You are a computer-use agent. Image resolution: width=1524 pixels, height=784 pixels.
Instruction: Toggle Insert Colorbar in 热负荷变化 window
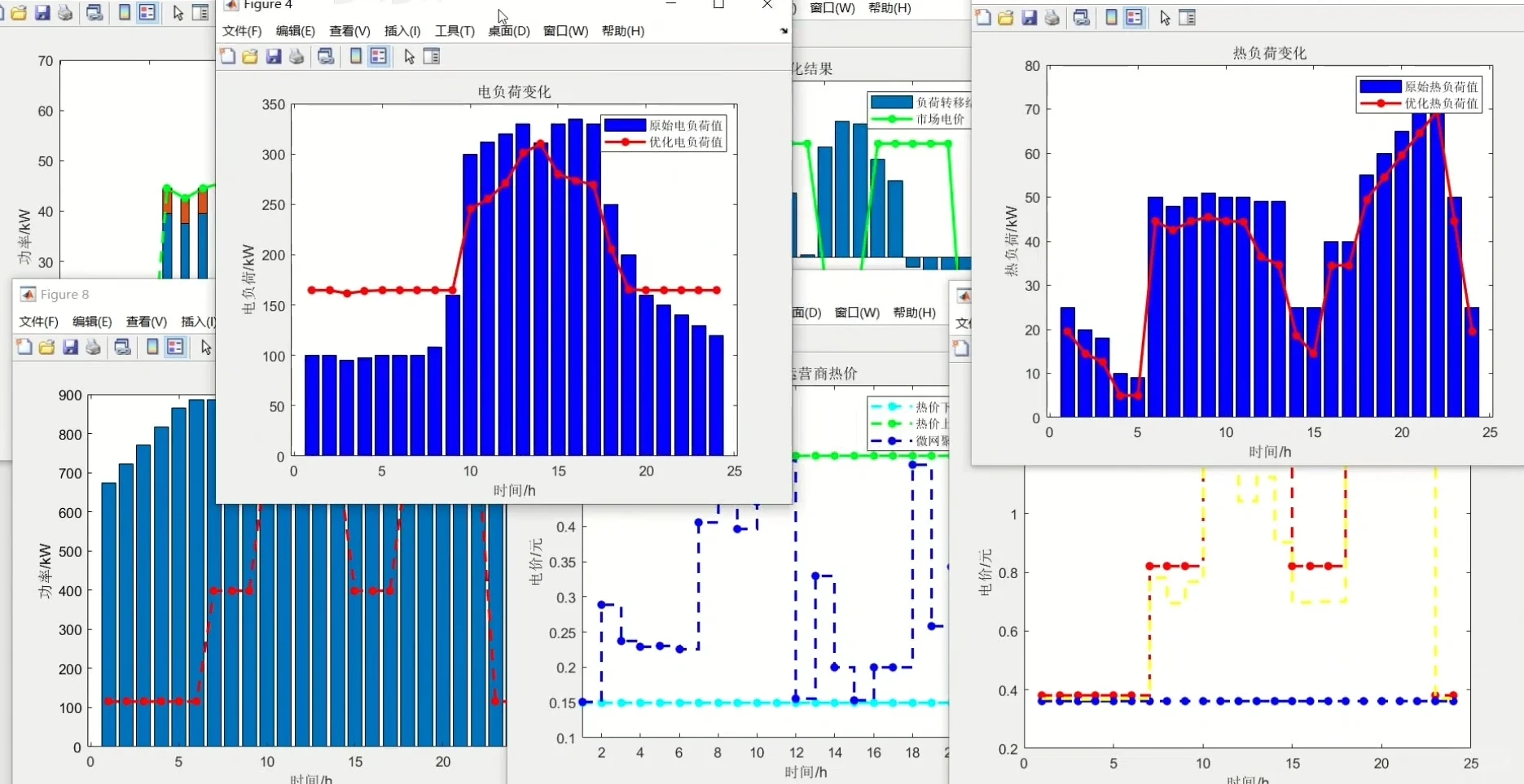pos(1112,18)
